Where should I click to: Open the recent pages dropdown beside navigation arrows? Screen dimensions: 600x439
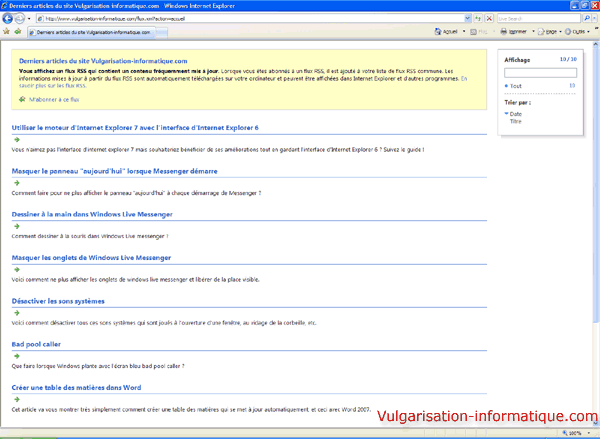[29, 19]
